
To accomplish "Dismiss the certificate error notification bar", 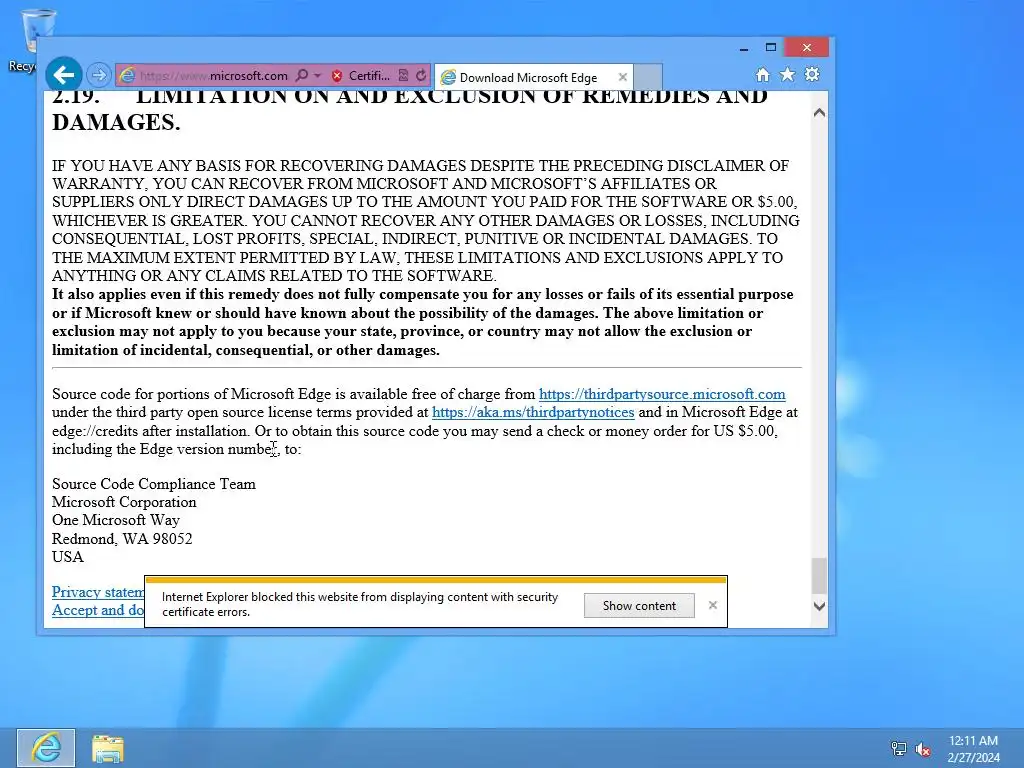I will click(x=712, y=605).
